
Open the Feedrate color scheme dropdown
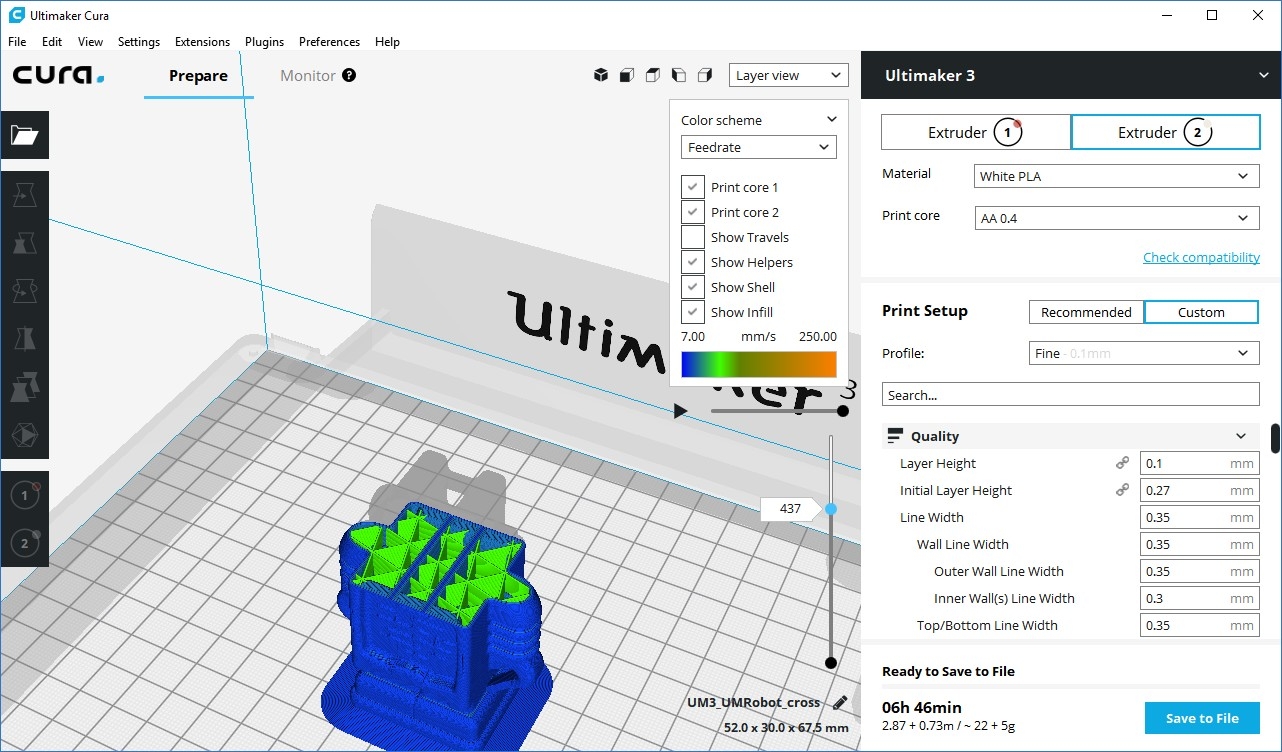click(x=759, y=147)
